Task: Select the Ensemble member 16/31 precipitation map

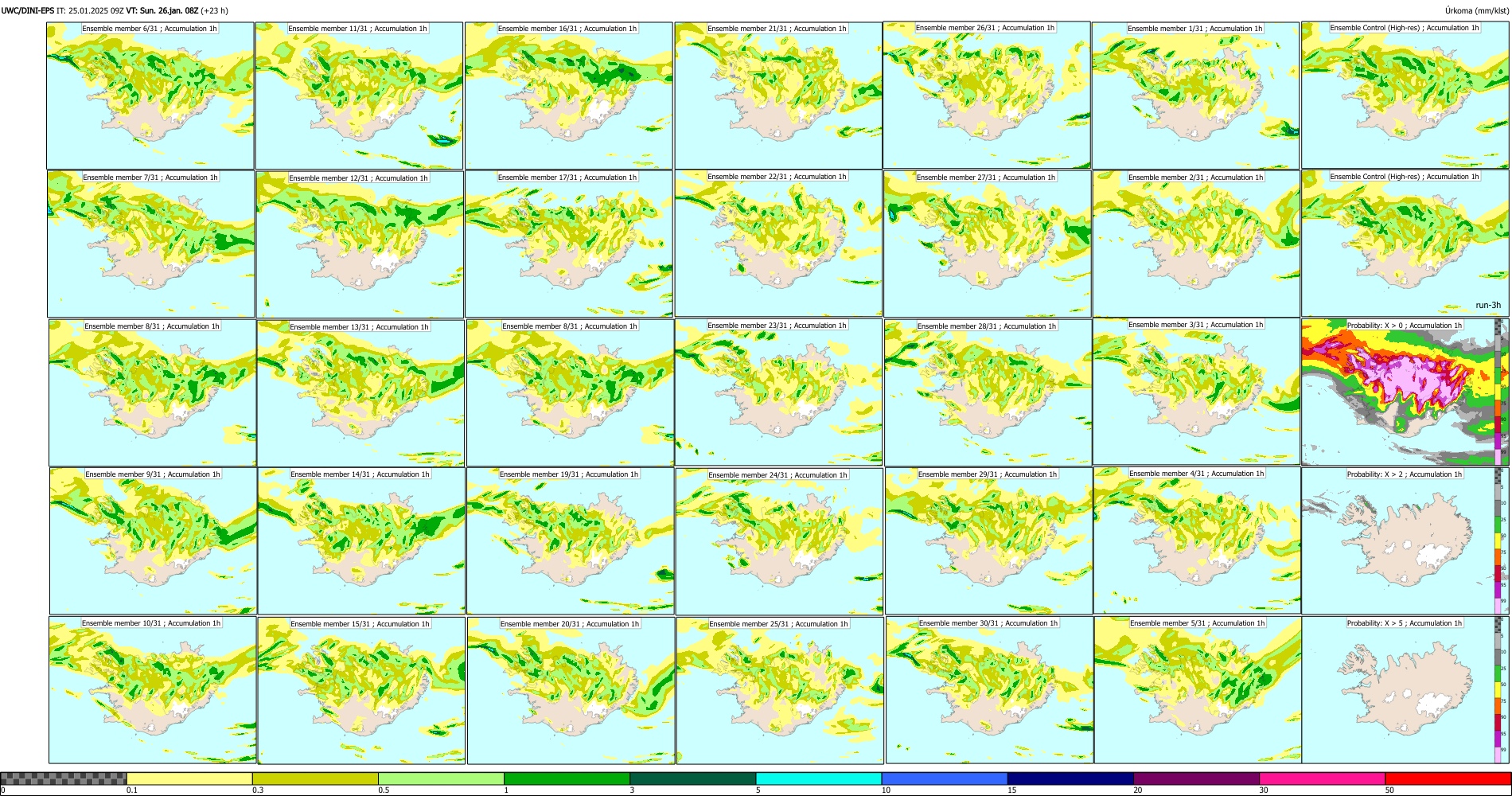Action: click(568, 95)
